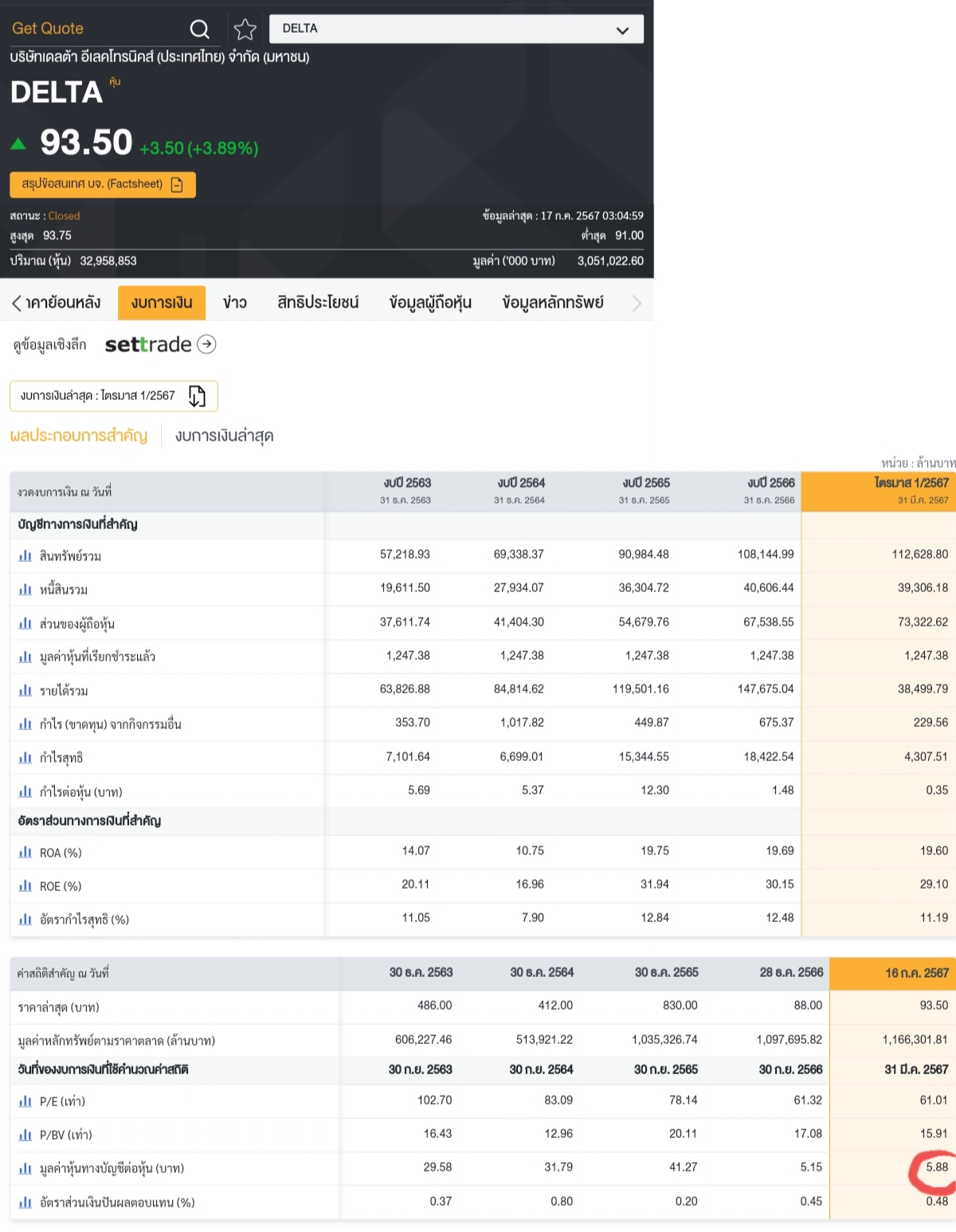Open chart icon for P/BV (เท่า)
The height and width of the screenshot is (1232, 956).
click(25, 1135)
